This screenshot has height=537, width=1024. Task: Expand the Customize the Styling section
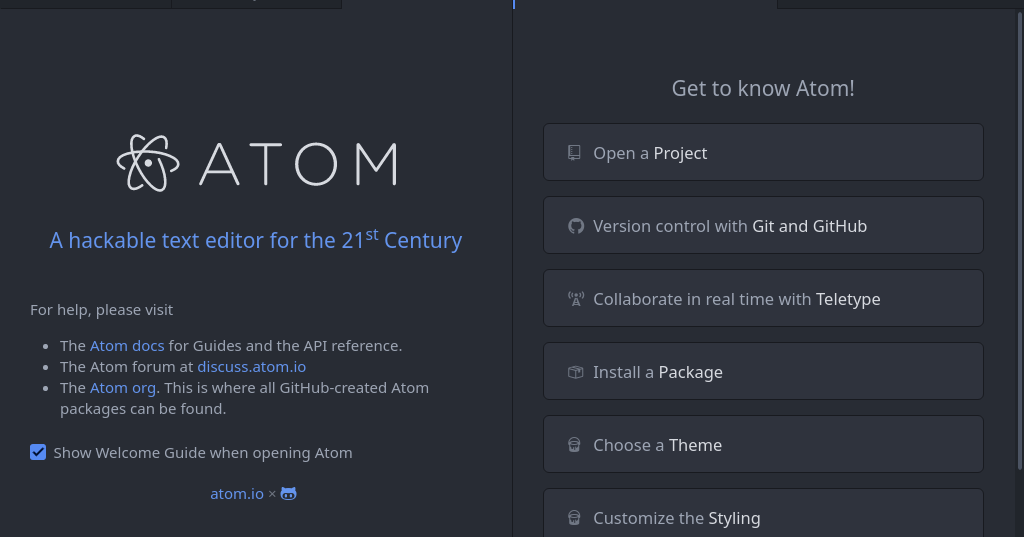point(763,513)
